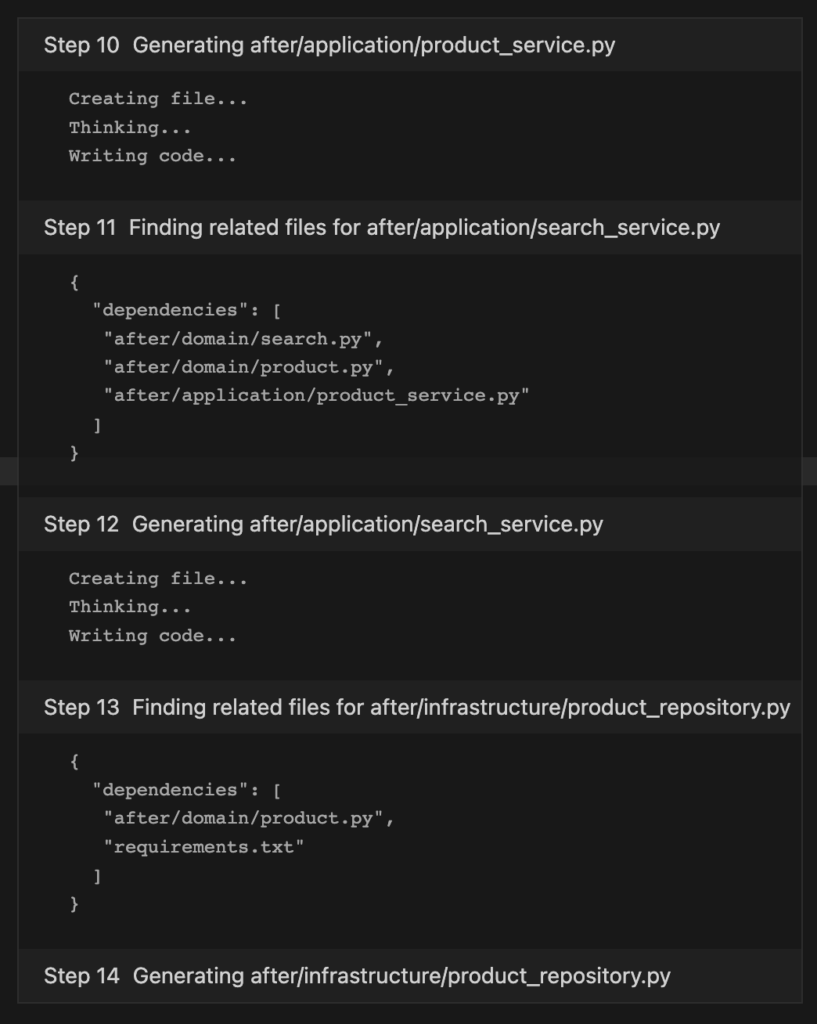Screen dimensions: 817x1024
Task: Click the Step 11 number label
Action: click(x=80, y=227)
